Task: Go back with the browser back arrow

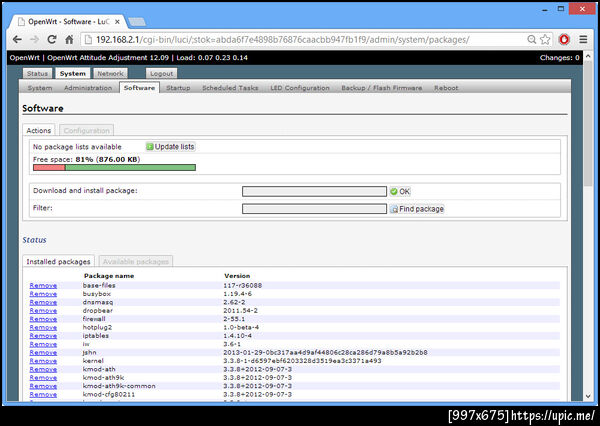Action: coord(17,39)
